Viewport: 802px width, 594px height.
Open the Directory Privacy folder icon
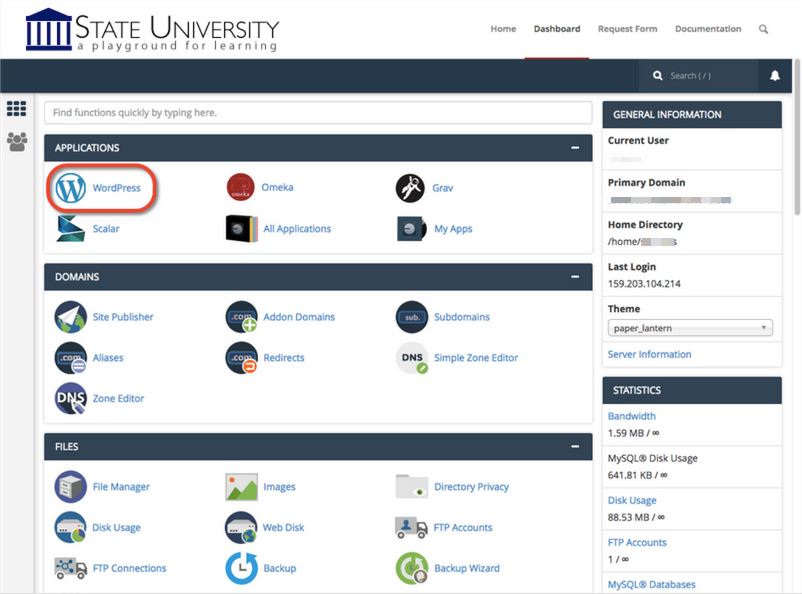click(x=412, y=487)
